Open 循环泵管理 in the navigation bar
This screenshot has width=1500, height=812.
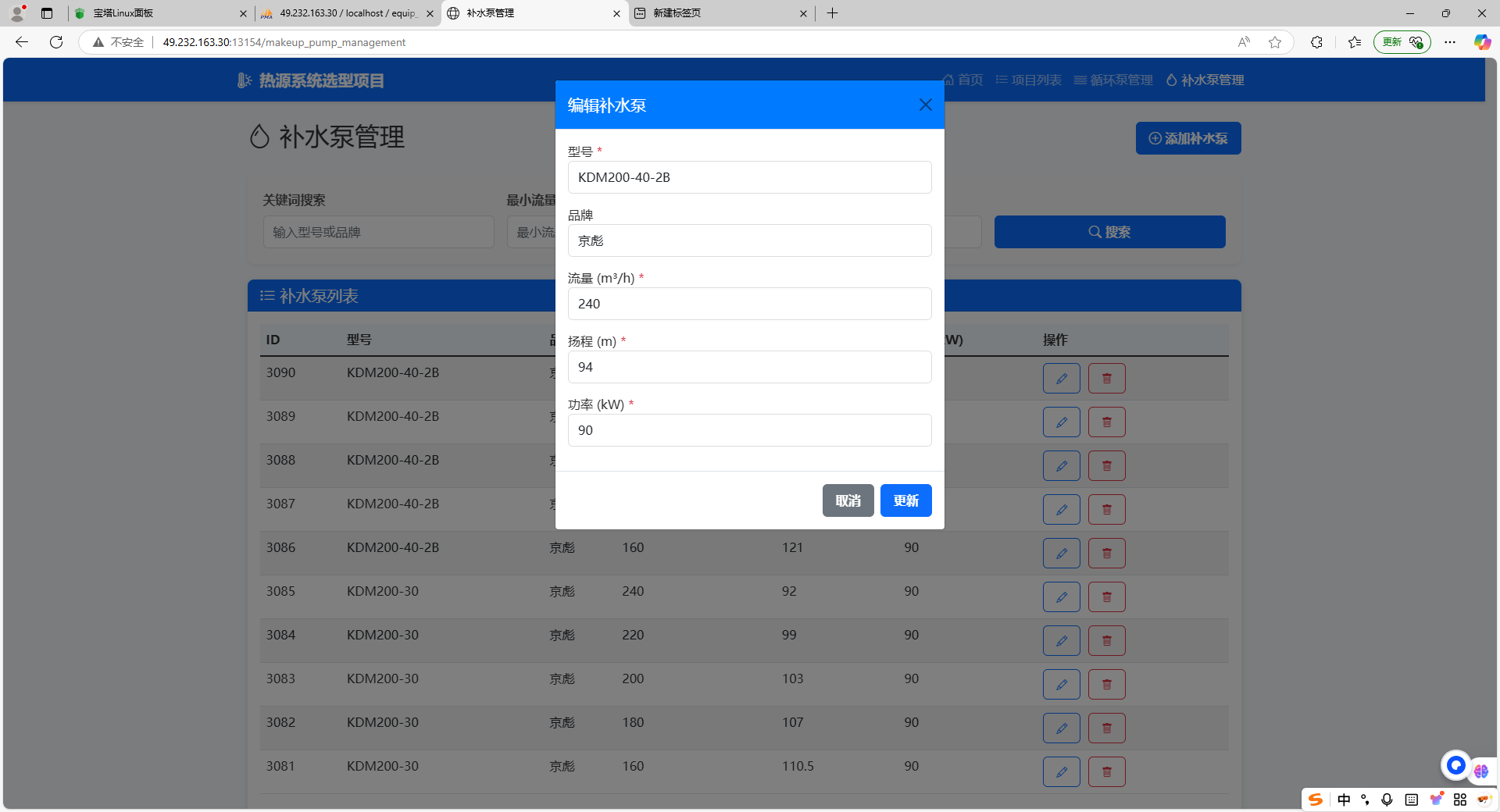[1113, 80]
